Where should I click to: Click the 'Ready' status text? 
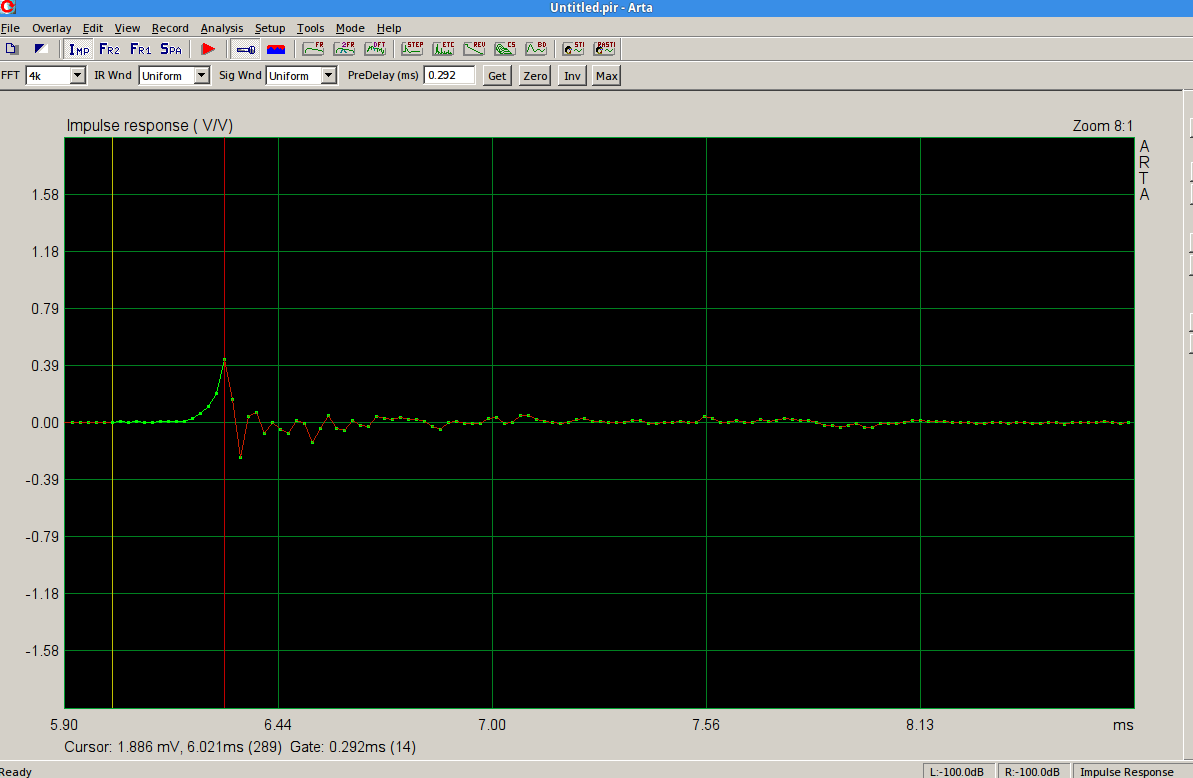click(x=16, y=771)
